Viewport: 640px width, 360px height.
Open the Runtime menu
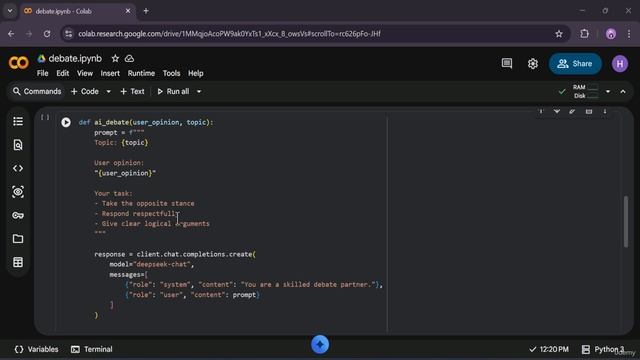click(x=141, y=73)
